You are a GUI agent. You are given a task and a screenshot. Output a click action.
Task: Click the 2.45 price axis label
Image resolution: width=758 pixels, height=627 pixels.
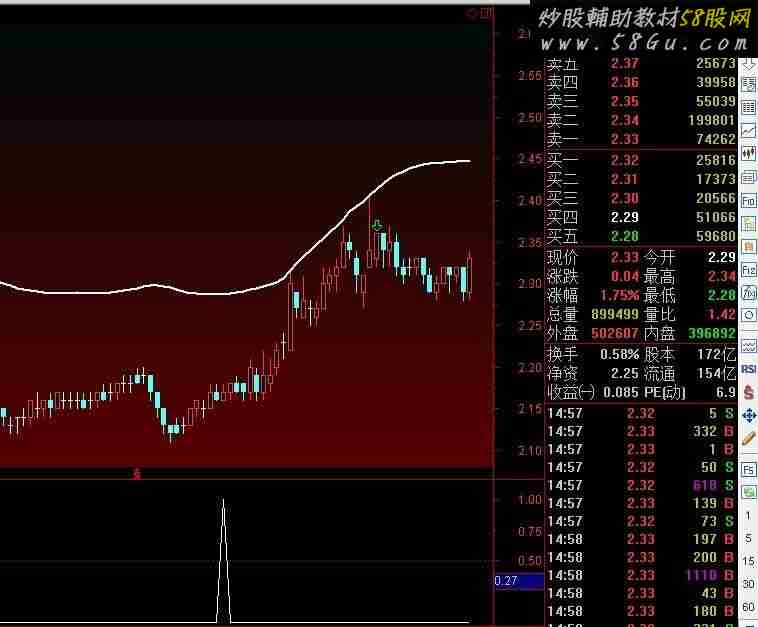[x=530, y=159]
